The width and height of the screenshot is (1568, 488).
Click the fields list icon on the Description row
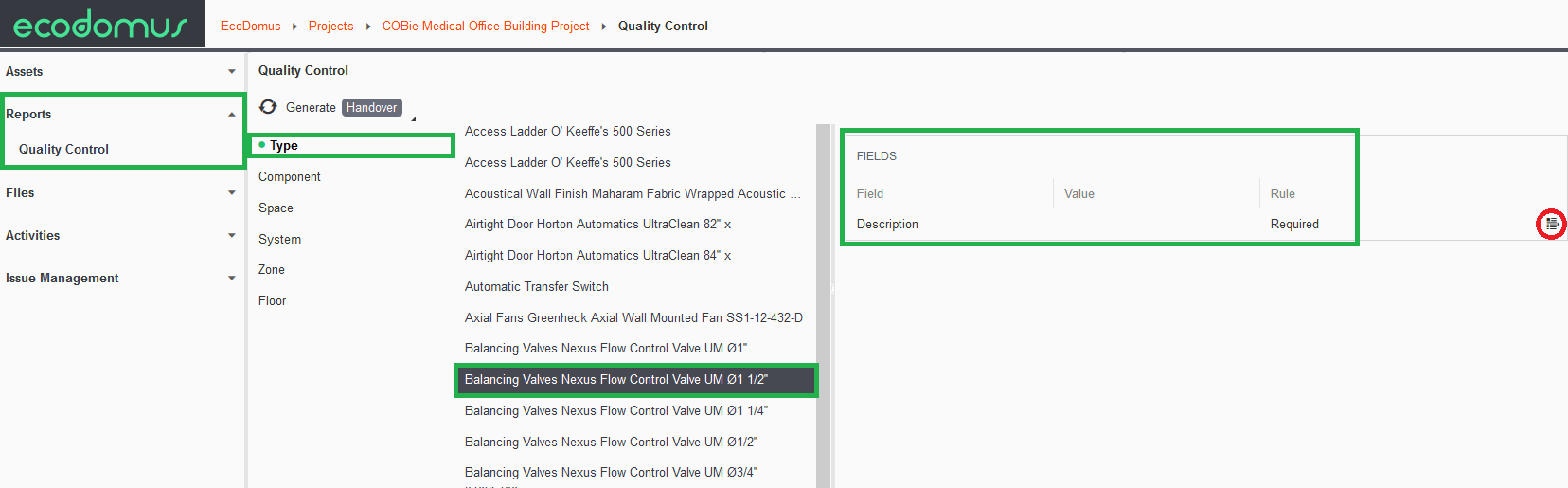(1551, 225)
